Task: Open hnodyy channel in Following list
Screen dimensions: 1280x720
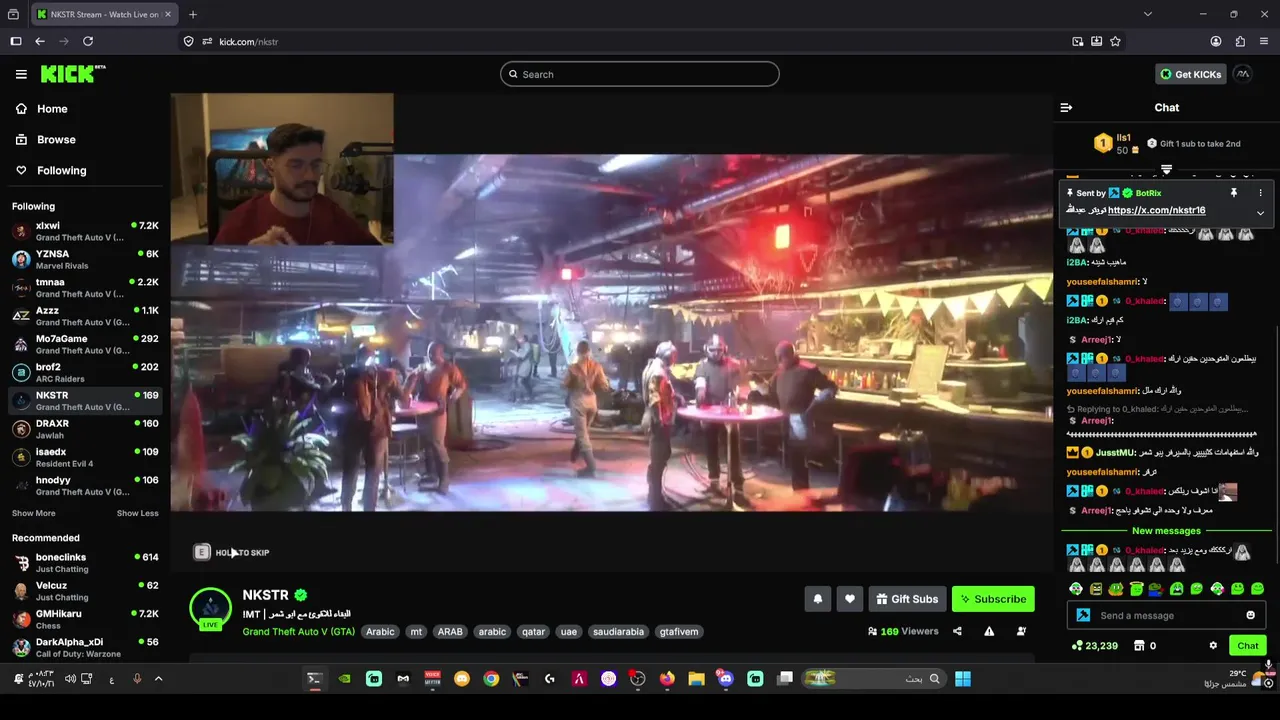Action: click(x=85, y=485)
